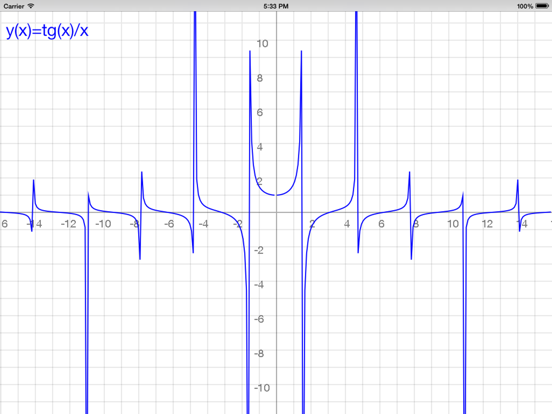Tap the Wi-Fi icon in the status bar
Viewport: 552px width, 414px height.
pyautogui.click(x=31, y=6)
